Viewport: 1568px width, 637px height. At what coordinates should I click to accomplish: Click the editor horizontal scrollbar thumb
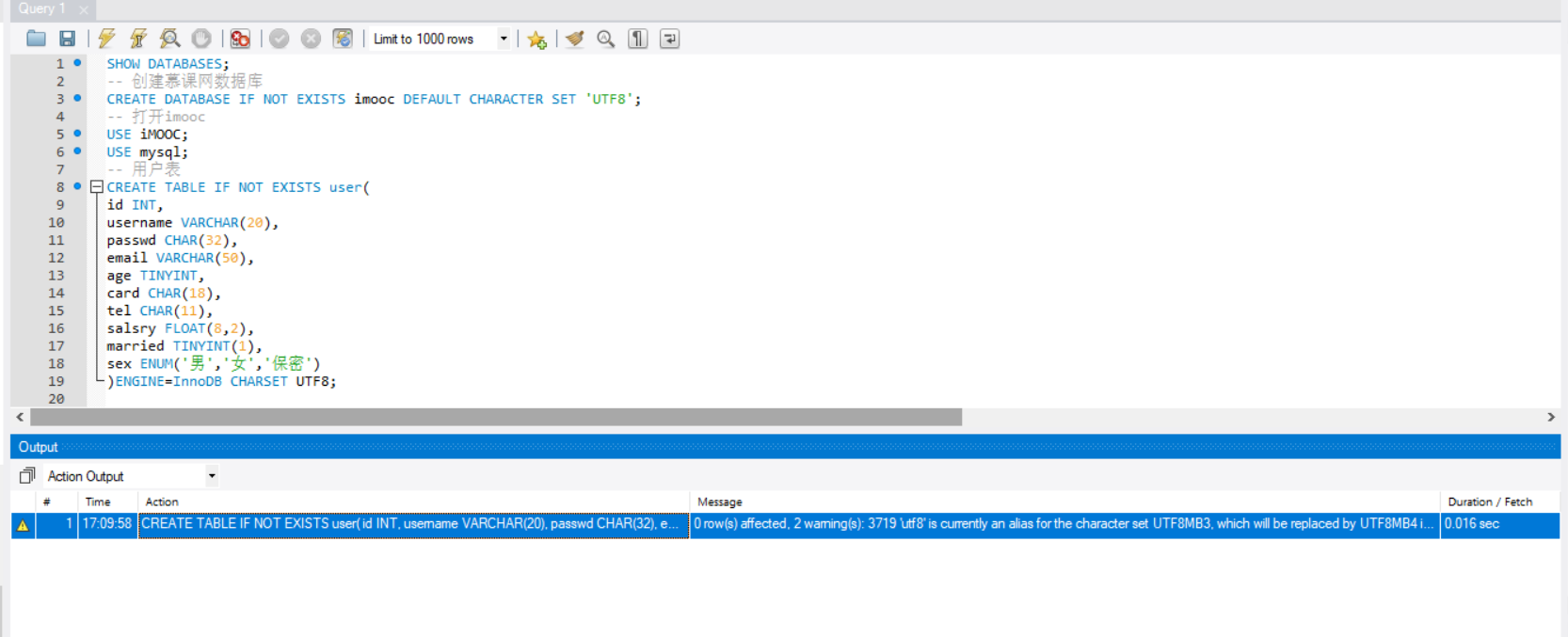(496, 417)
